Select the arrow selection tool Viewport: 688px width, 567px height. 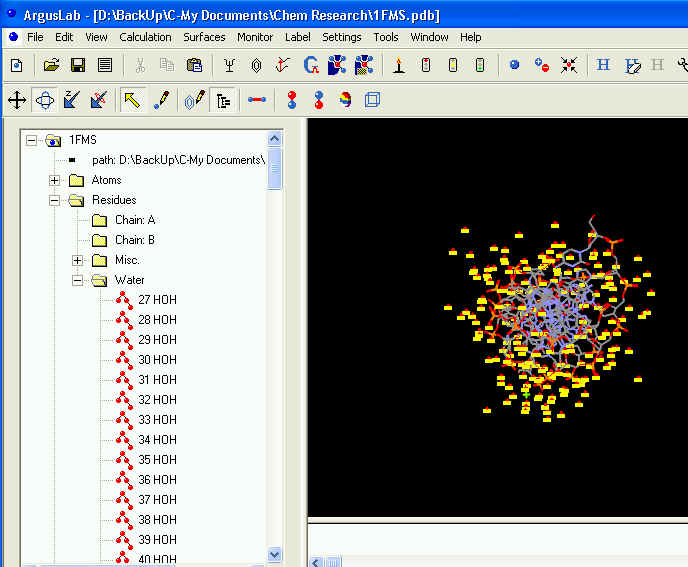point(131,100)
